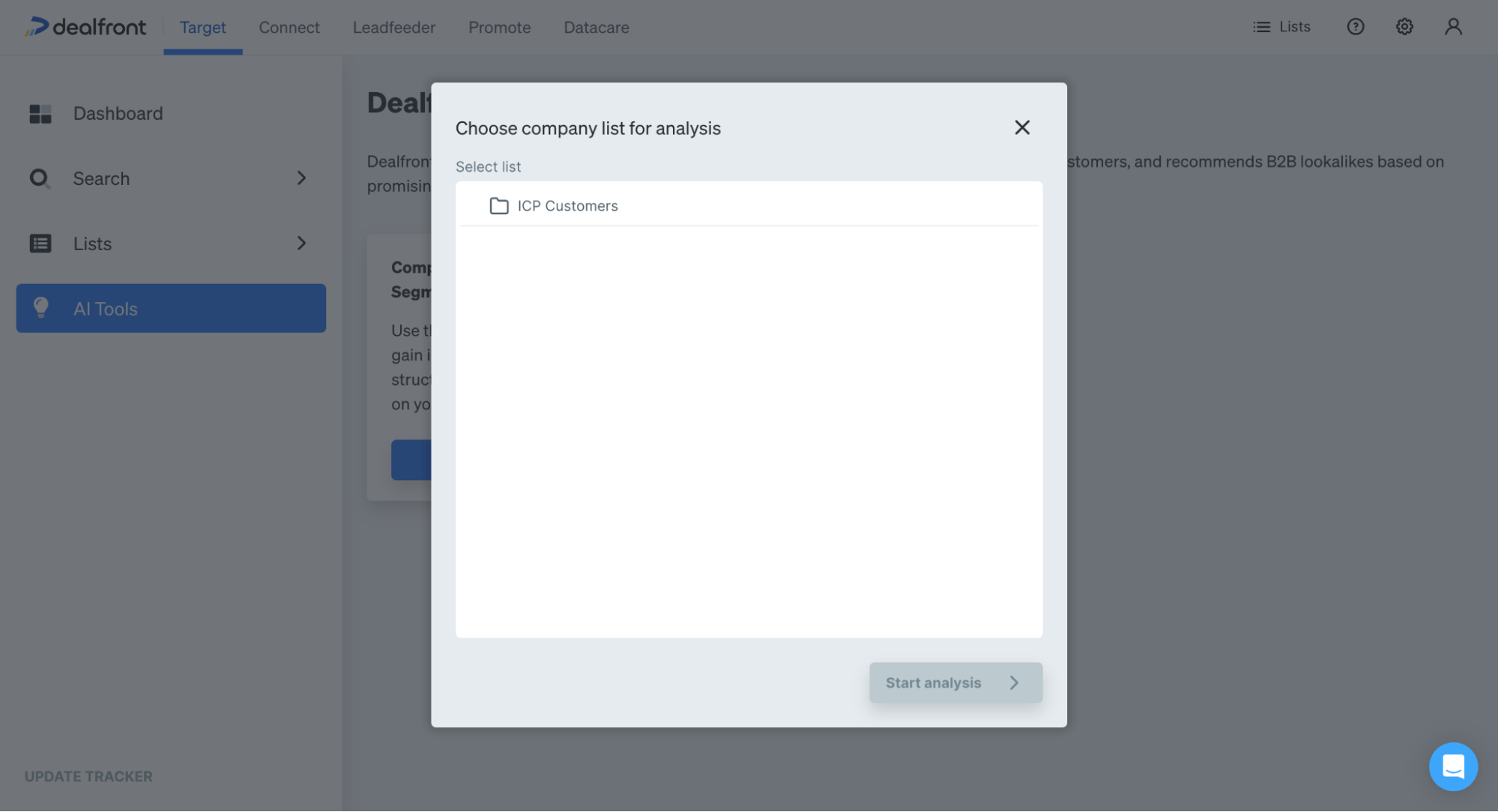The width and height of the screenshot is (1498, 812).
Task: Switch to the Connect tab
Action: click(x=289, y=27)
